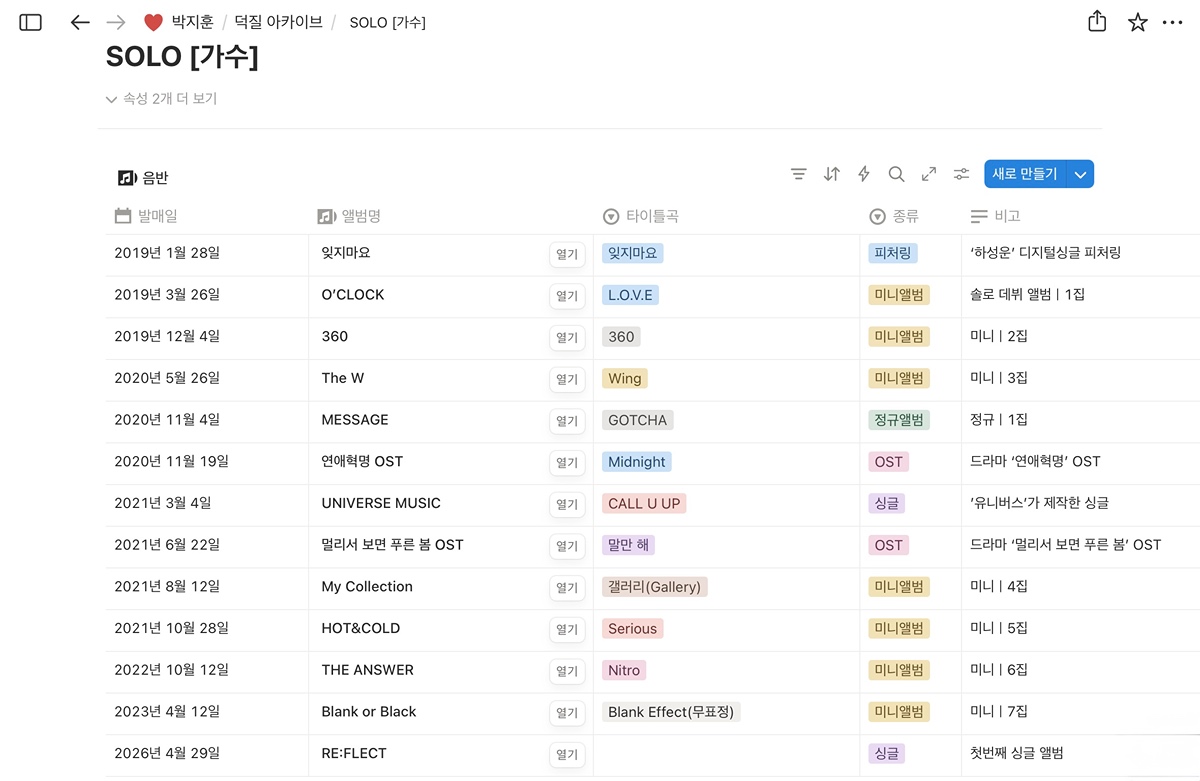Open the three-dot more menu
Screen dimensions: 1200x781
click(1173, 22)
